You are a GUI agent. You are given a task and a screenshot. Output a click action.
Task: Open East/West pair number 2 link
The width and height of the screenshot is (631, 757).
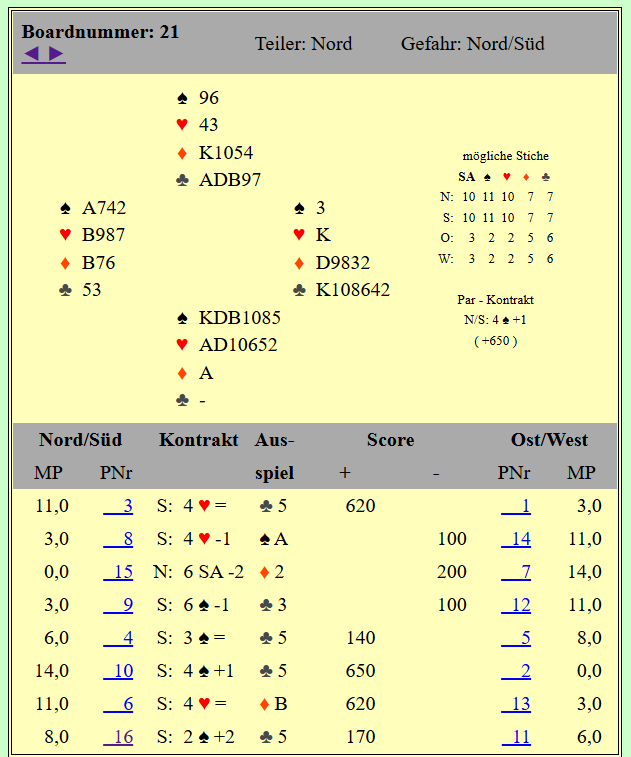click(516, 671)
